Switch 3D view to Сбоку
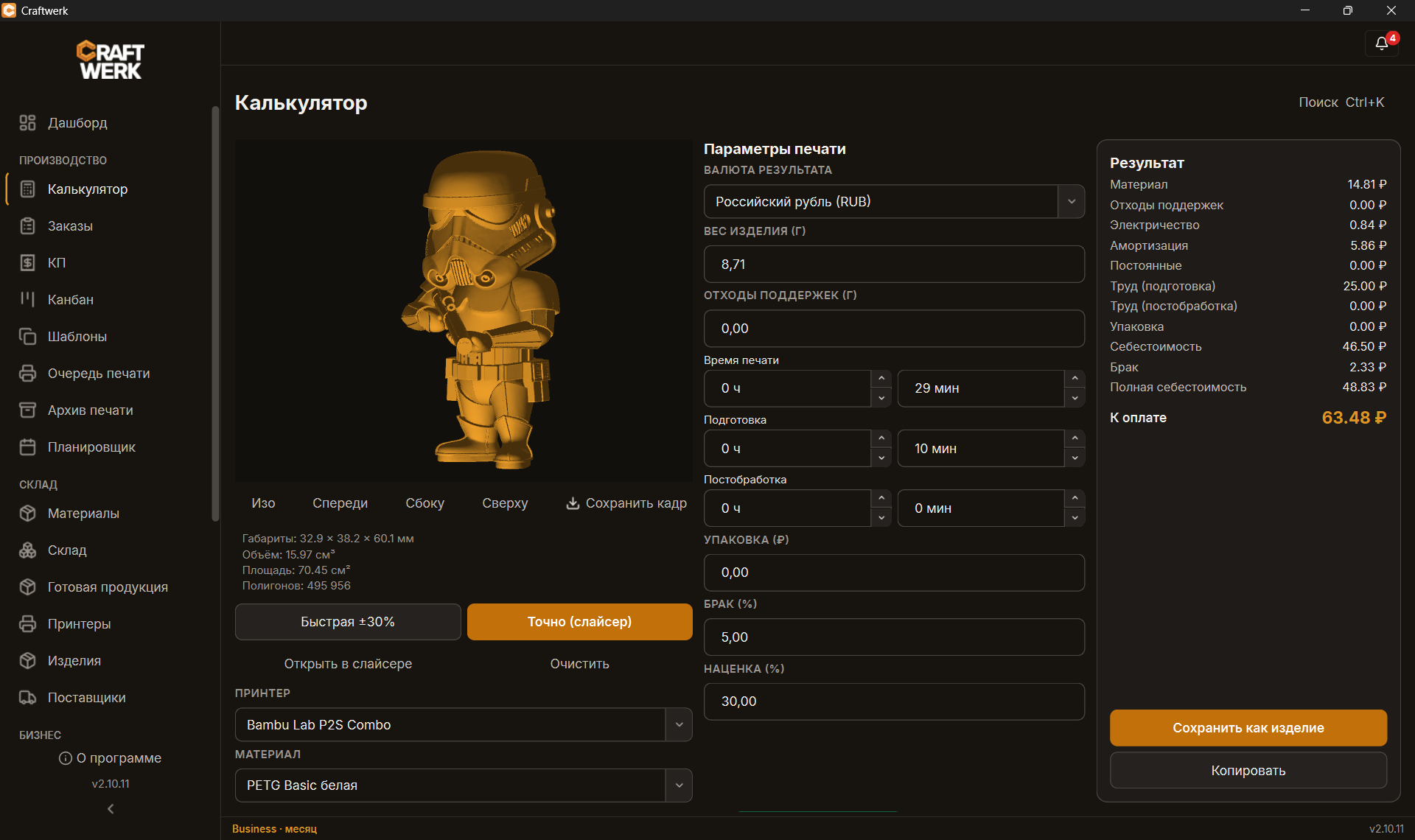This screenshot has height=840, width=1415. click(424, 503)
